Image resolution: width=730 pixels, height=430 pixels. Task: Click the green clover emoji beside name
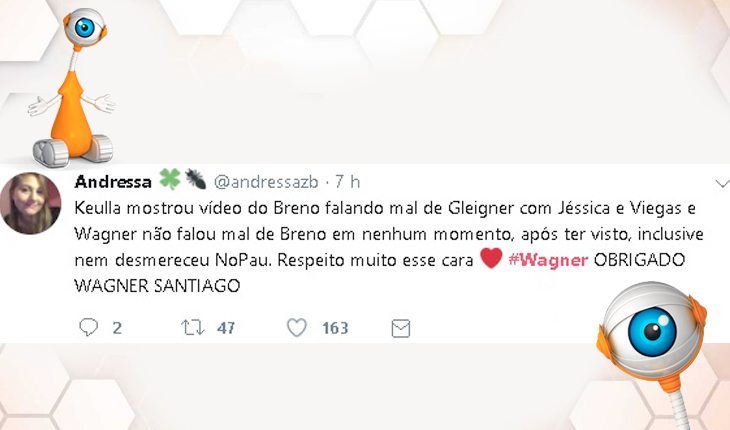click(x=170, y=179)
